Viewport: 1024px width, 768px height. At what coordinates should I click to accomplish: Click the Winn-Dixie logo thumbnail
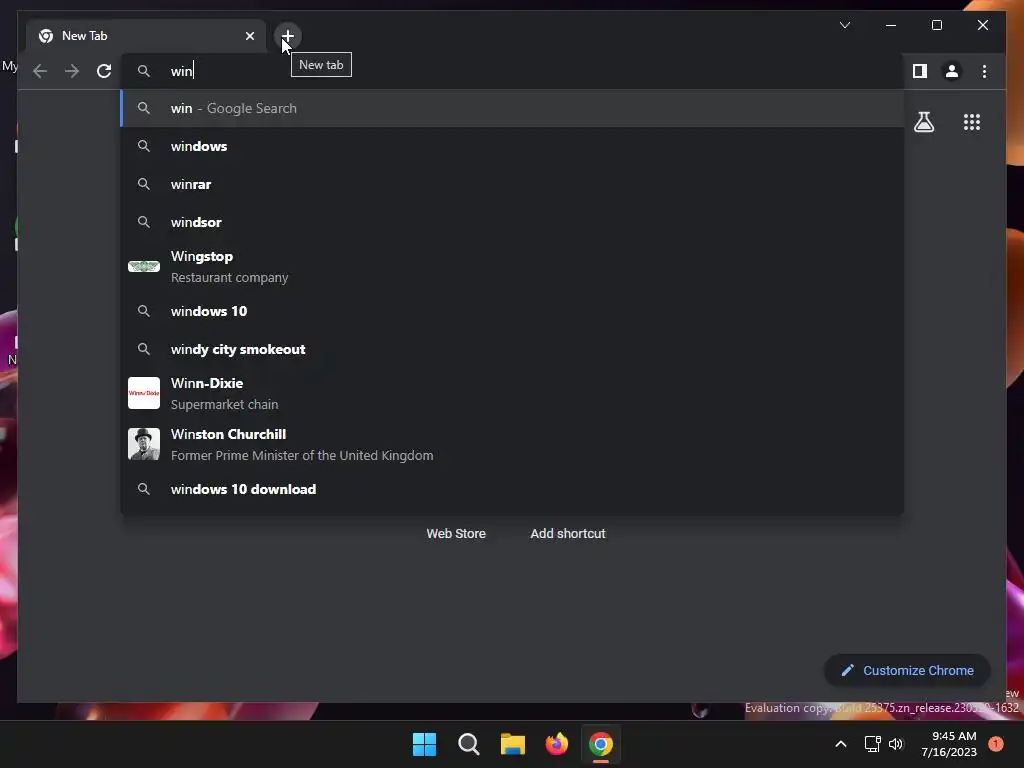(x=144, y=393)
